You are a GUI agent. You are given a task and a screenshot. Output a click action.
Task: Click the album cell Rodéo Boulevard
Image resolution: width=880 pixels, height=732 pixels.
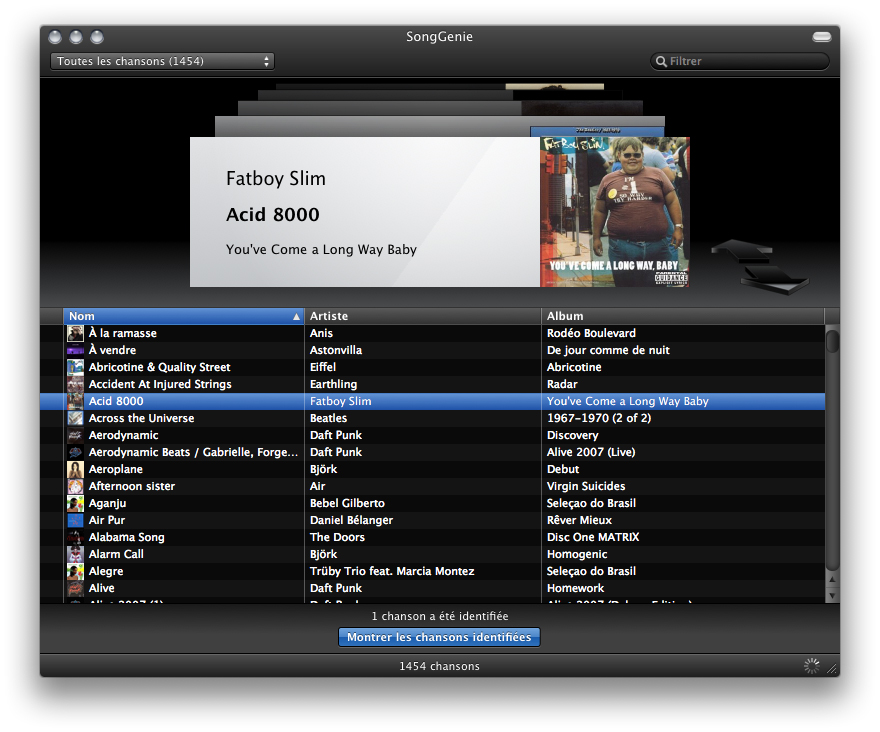[592, 333]
